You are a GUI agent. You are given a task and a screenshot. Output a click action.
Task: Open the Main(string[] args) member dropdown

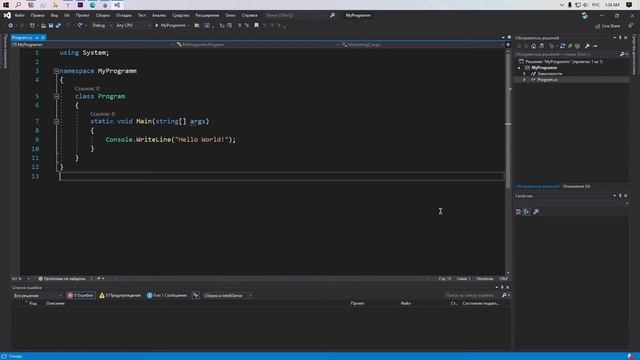422,44
